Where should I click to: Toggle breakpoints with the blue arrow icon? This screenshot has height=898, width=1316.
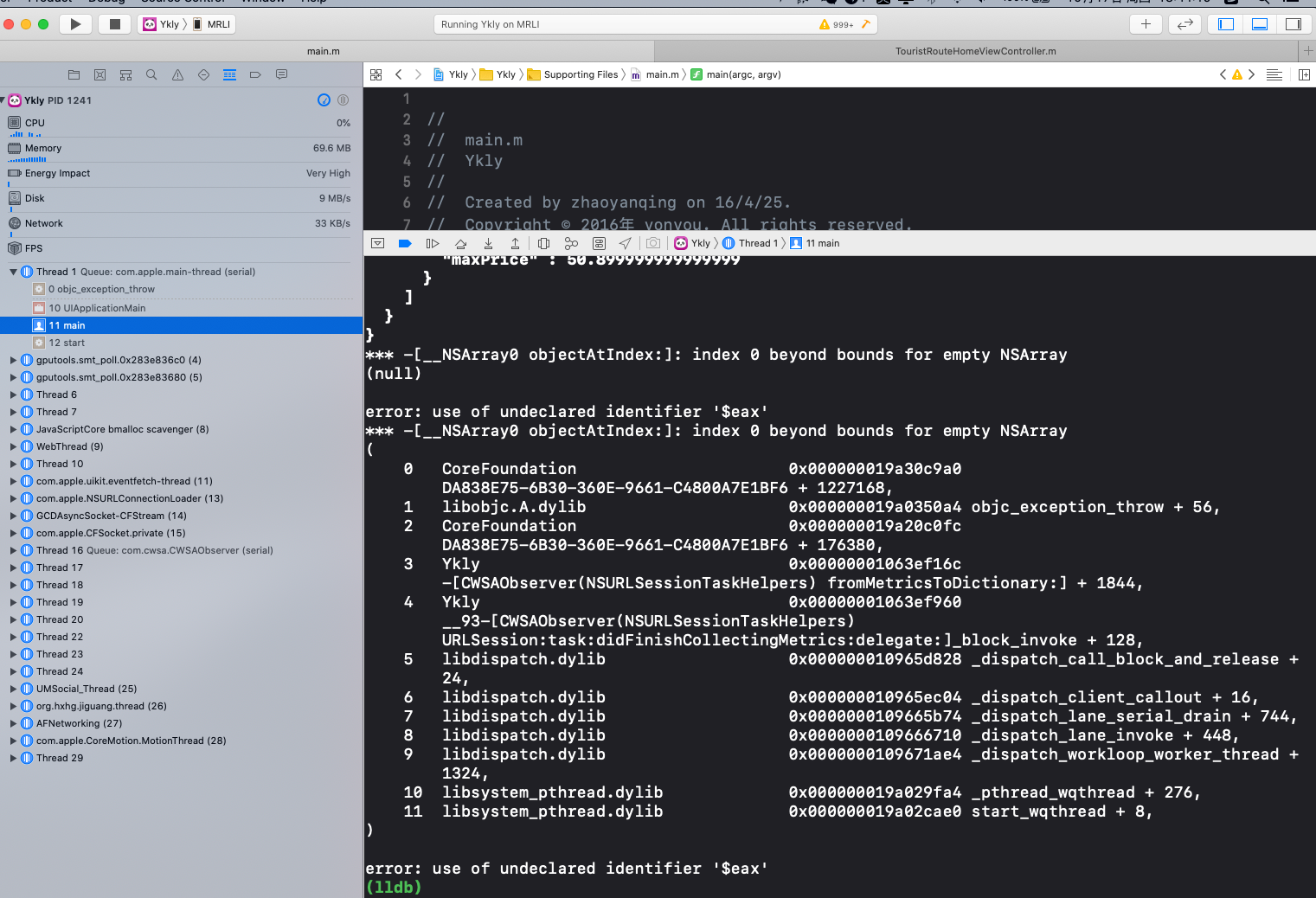point(405,243)
